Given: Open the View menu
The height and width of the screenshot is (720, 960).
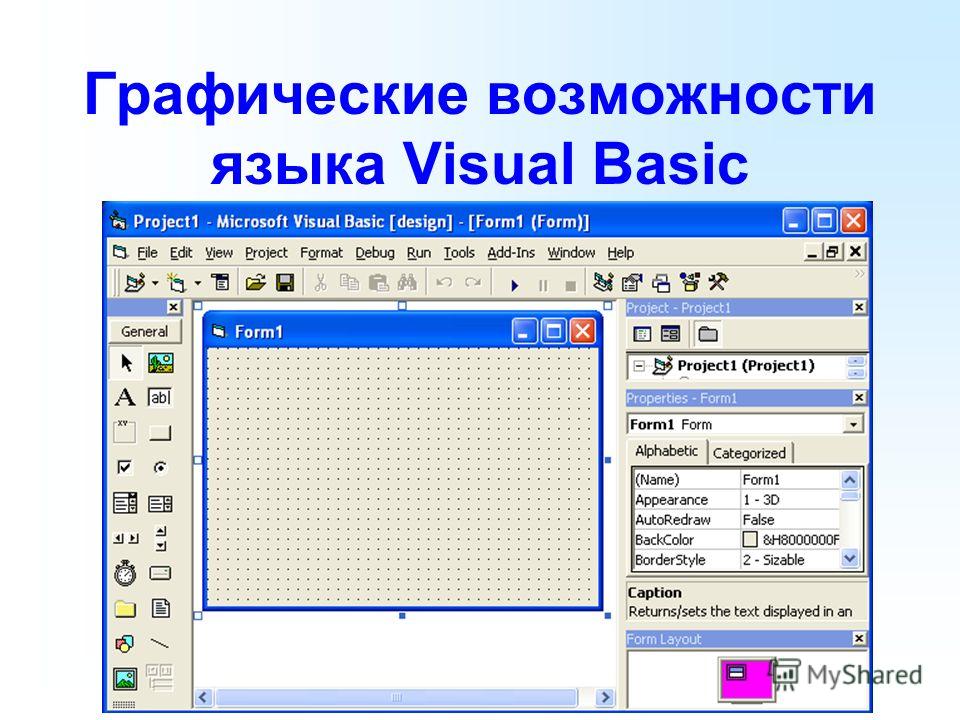Looking at the screenshot, I should tap(219, 253).
